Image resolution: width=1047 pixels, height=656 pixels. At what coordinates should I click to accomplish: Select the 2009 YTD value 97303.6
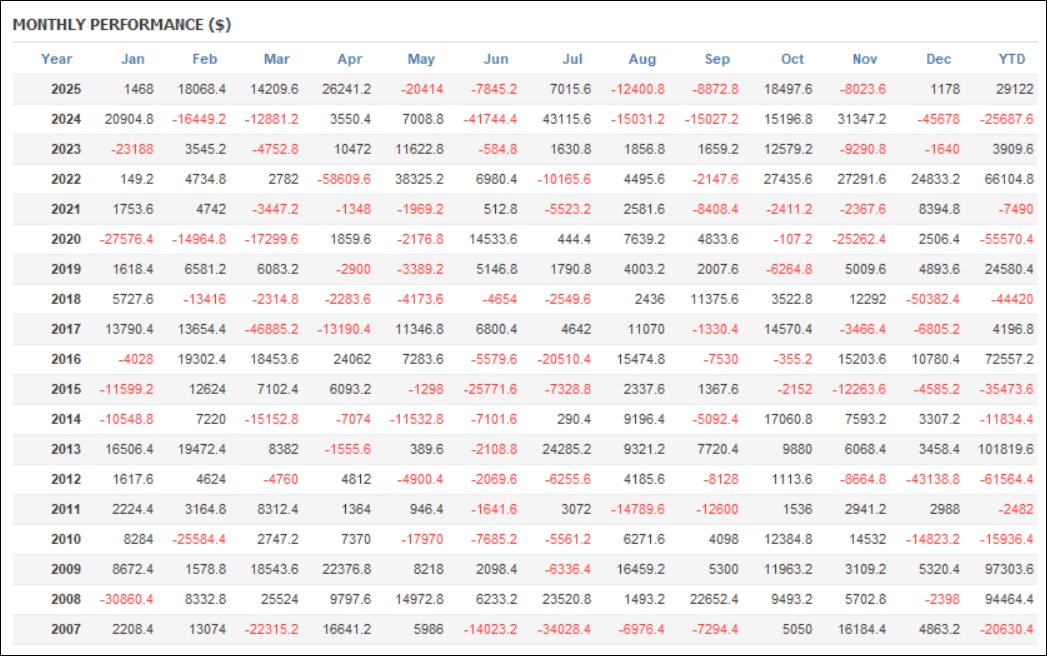coord(1008,569)
